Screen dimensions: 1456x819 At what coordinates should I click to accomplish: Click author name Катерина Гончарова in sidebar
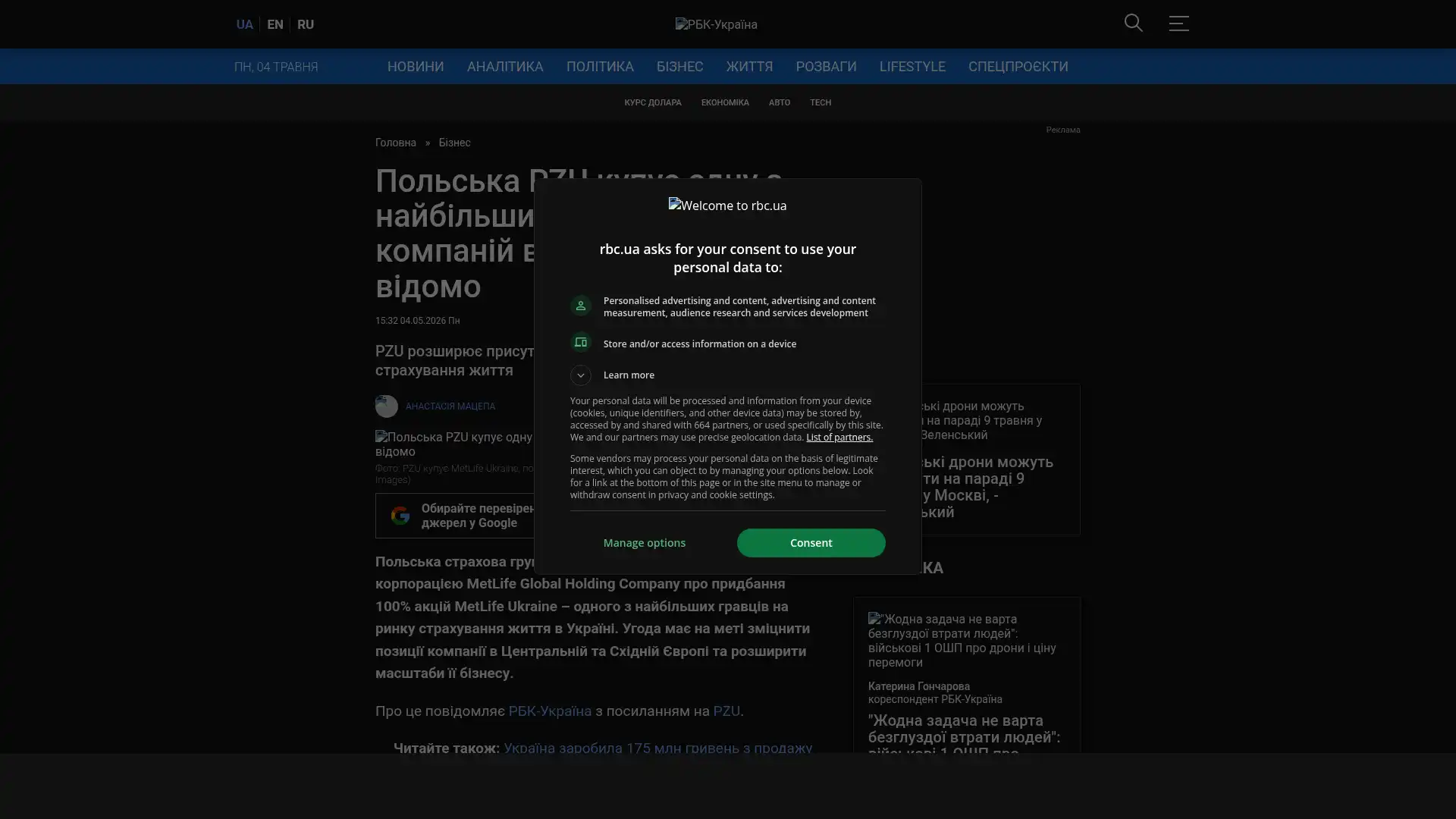coord(919,686)
